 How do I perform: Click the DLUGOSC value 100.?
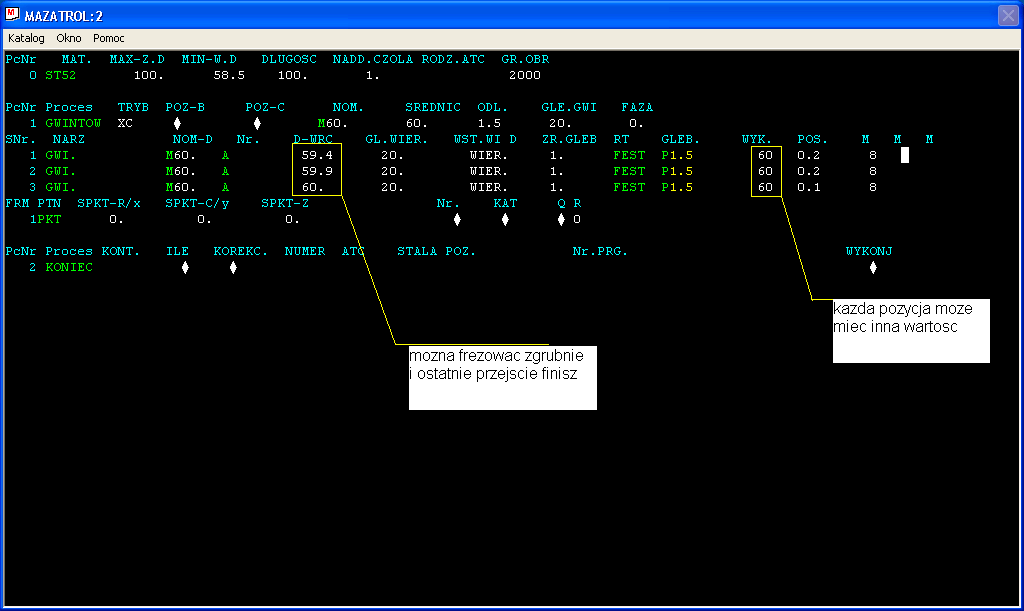coord(293,75)
